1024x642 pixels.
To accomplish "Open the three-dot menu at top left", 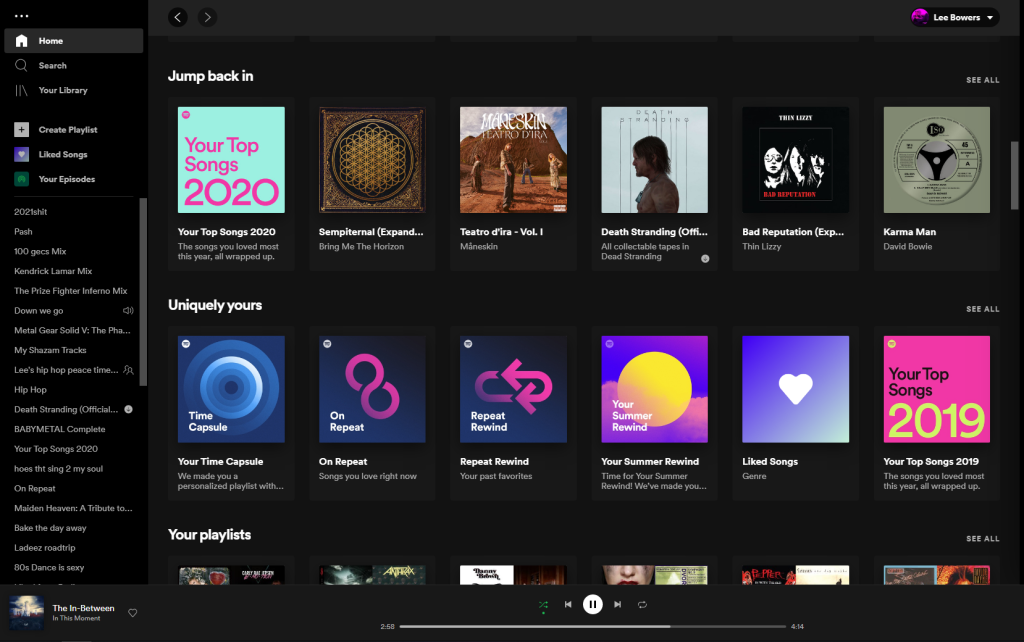I will click(x=21, y=16).
